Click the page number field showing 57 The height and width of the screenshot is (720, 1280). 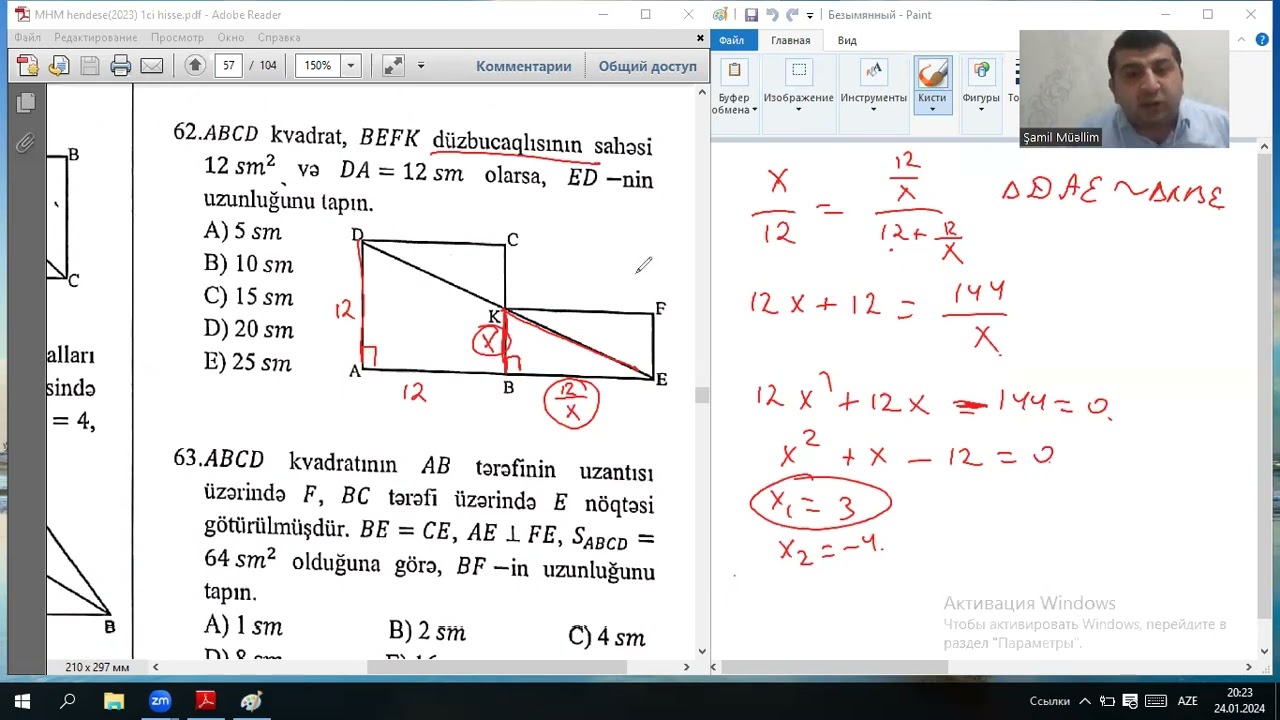coord(229,66)
